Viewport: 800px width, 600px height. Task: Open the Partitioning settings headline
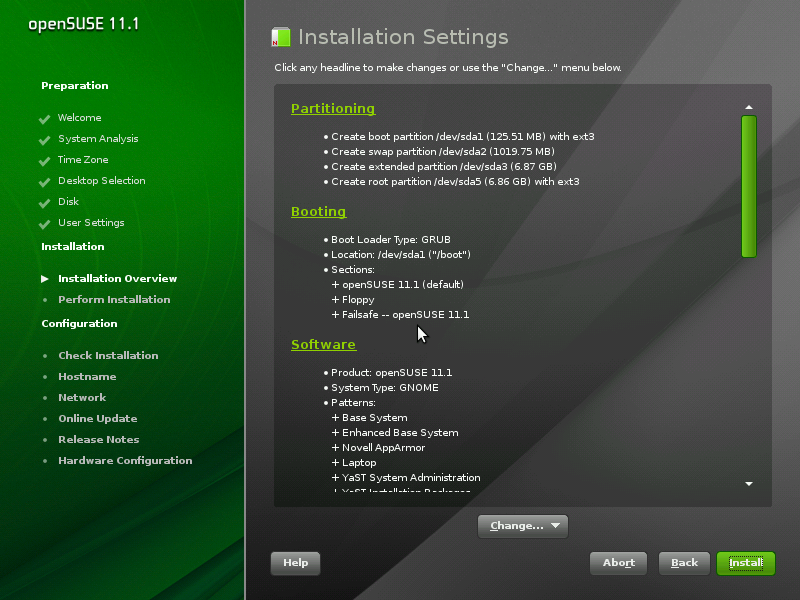click(x=333, y=109)
